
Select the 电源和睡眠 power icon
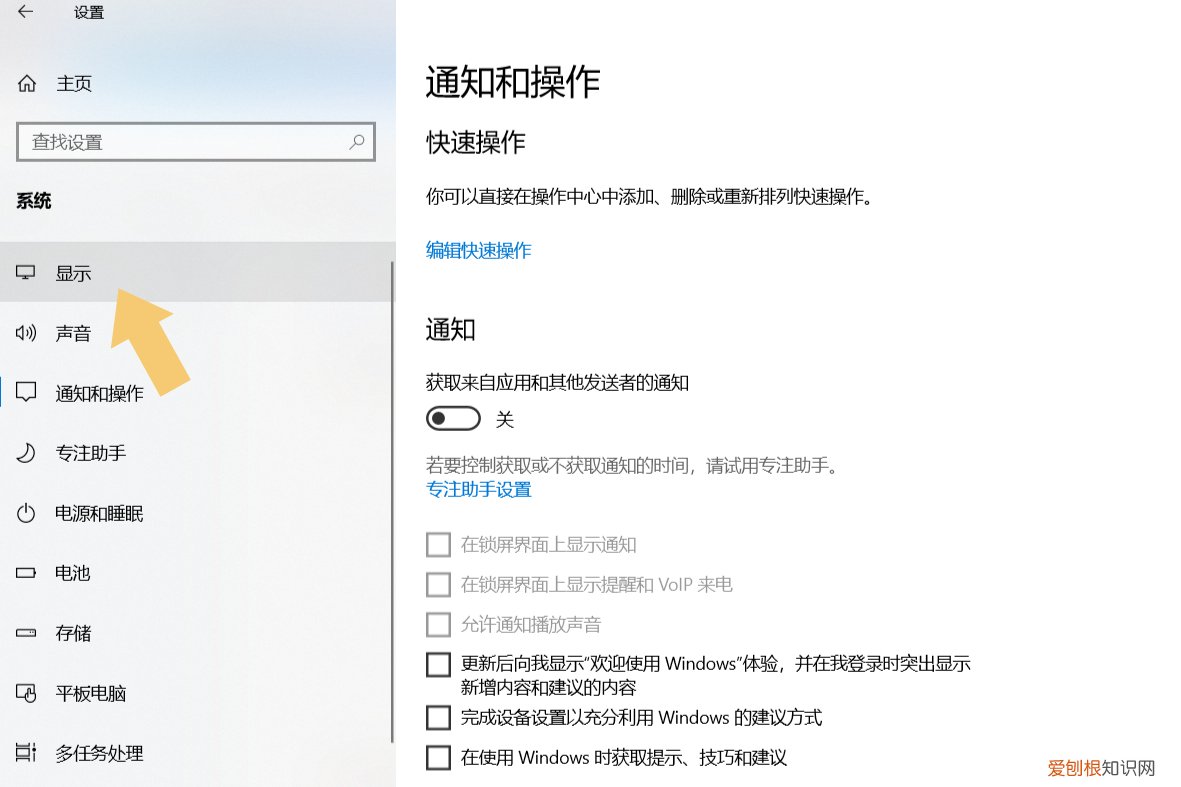click(x=24, y=513)
